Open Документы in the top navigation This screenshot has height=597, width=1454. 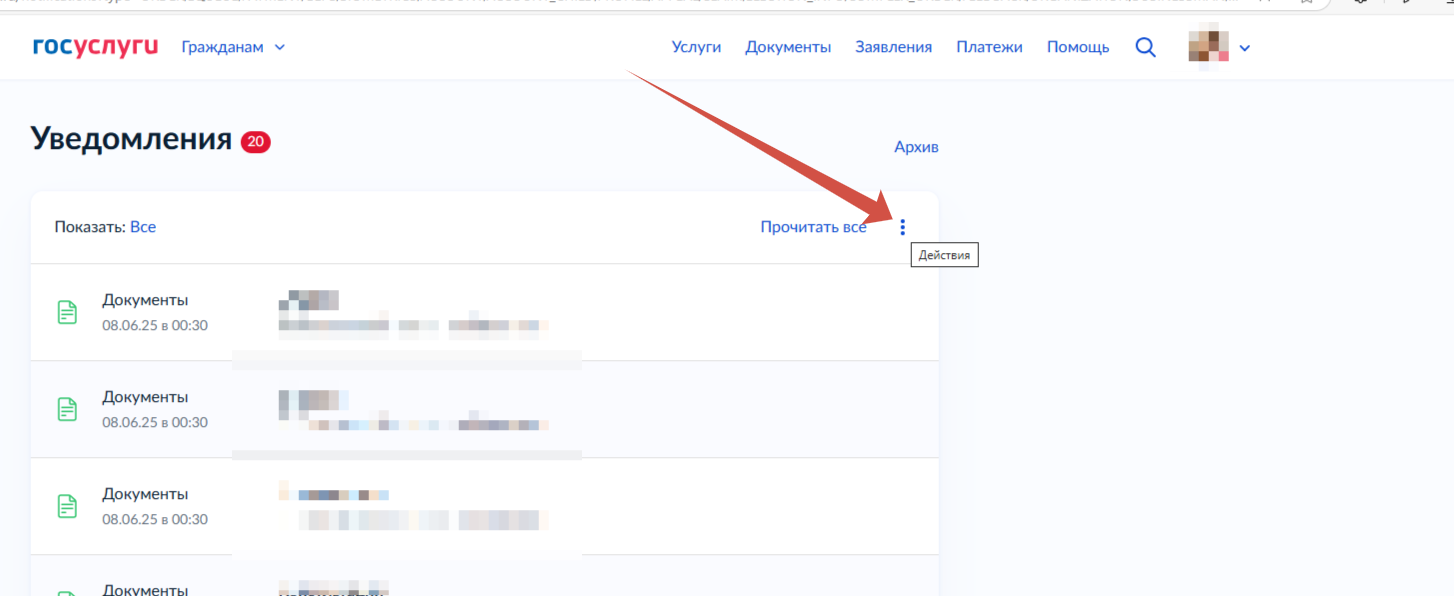pyautogui.click(x=788, y=47)
